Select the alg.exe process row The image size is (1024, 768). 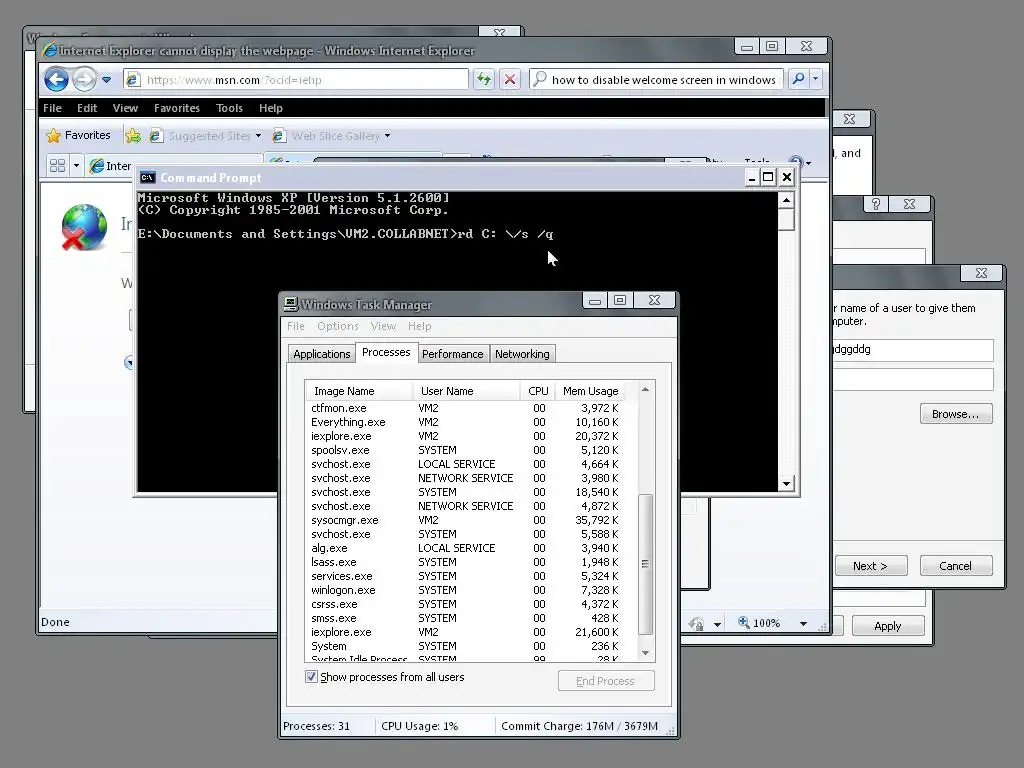tap(465, 548)
